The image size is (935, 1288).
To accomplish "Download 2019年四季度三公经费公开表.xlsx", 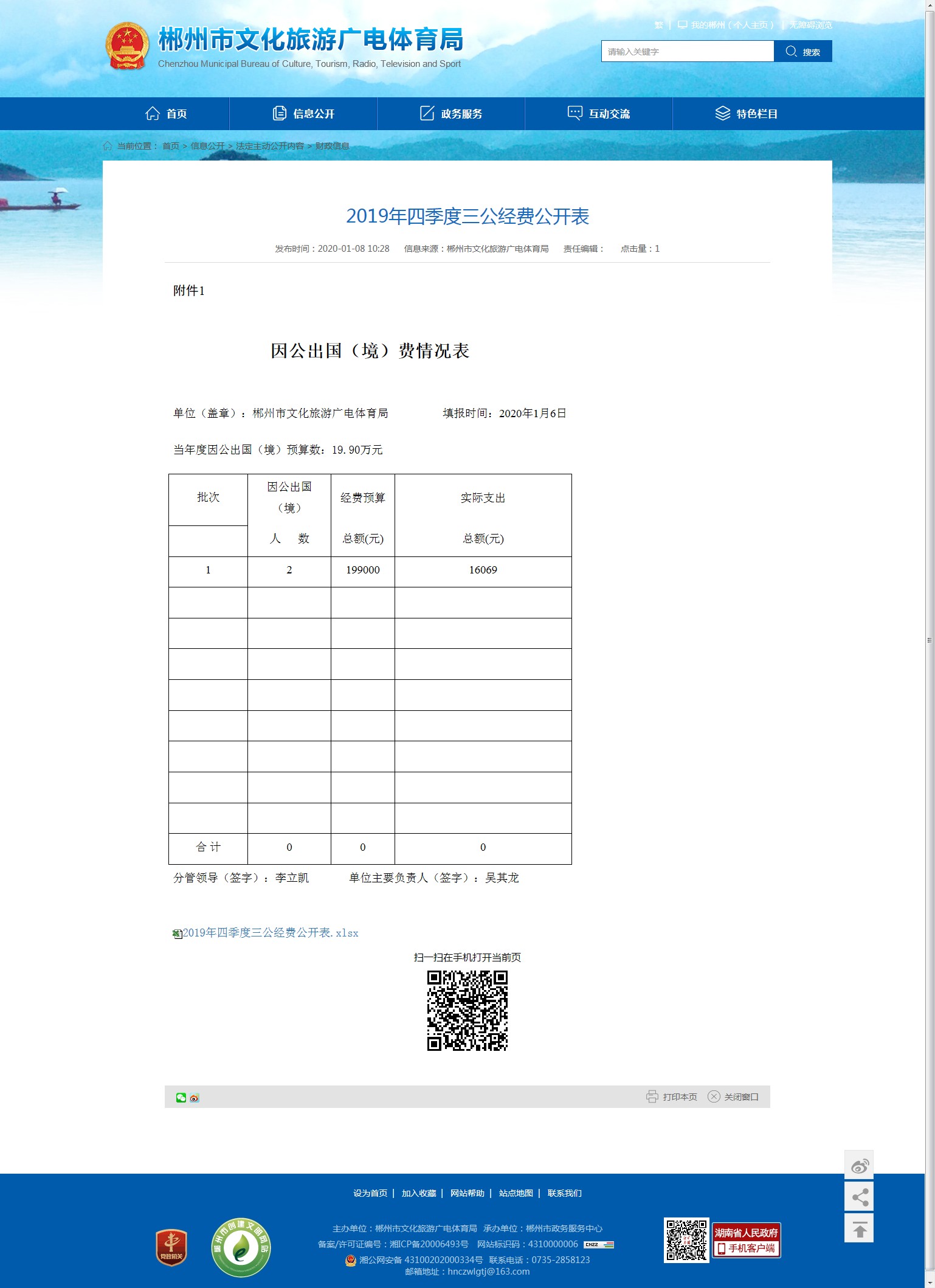I will point(271,933).
